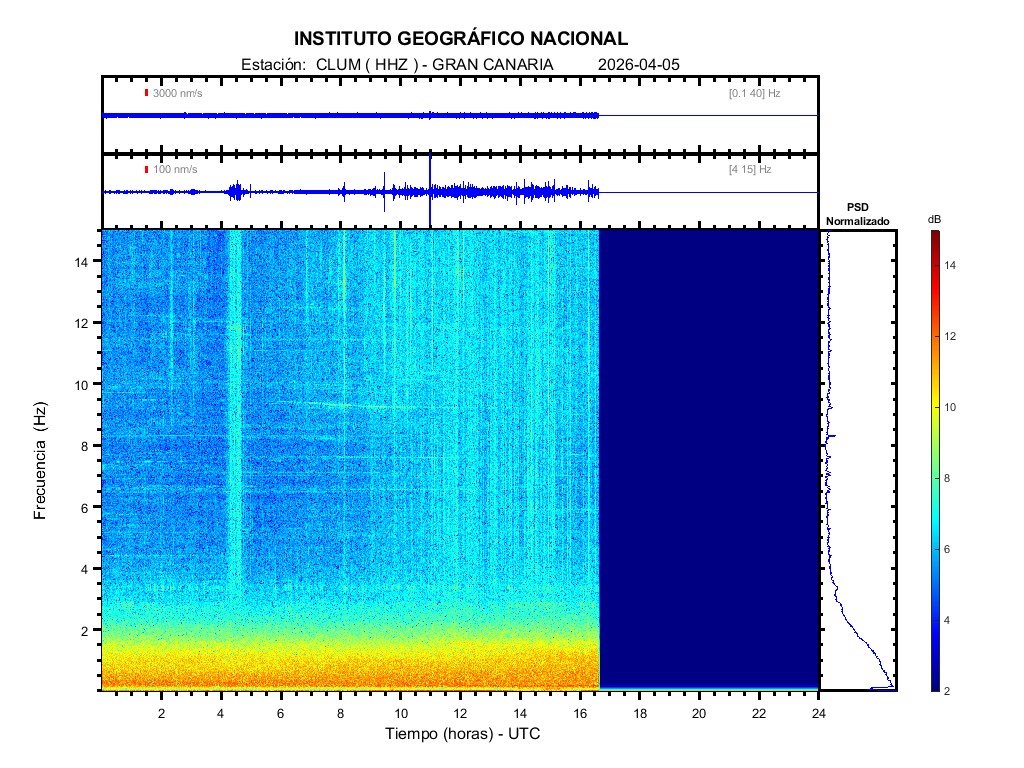Click the 12 tick label on the time axis
This screenshot has height=768, width=1024.
click(x=460, y=712)
